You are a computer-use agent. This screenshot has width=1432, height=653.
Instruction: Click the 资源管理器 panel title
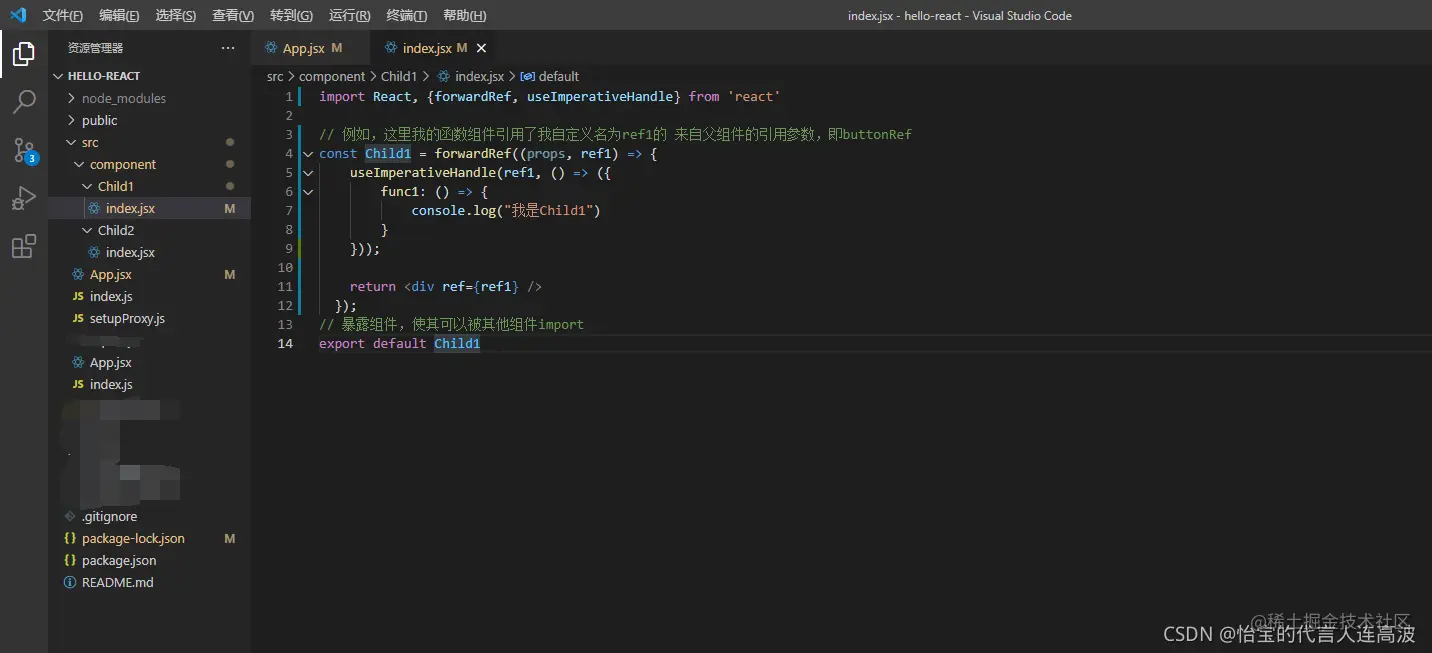click(x=96, y=48)
